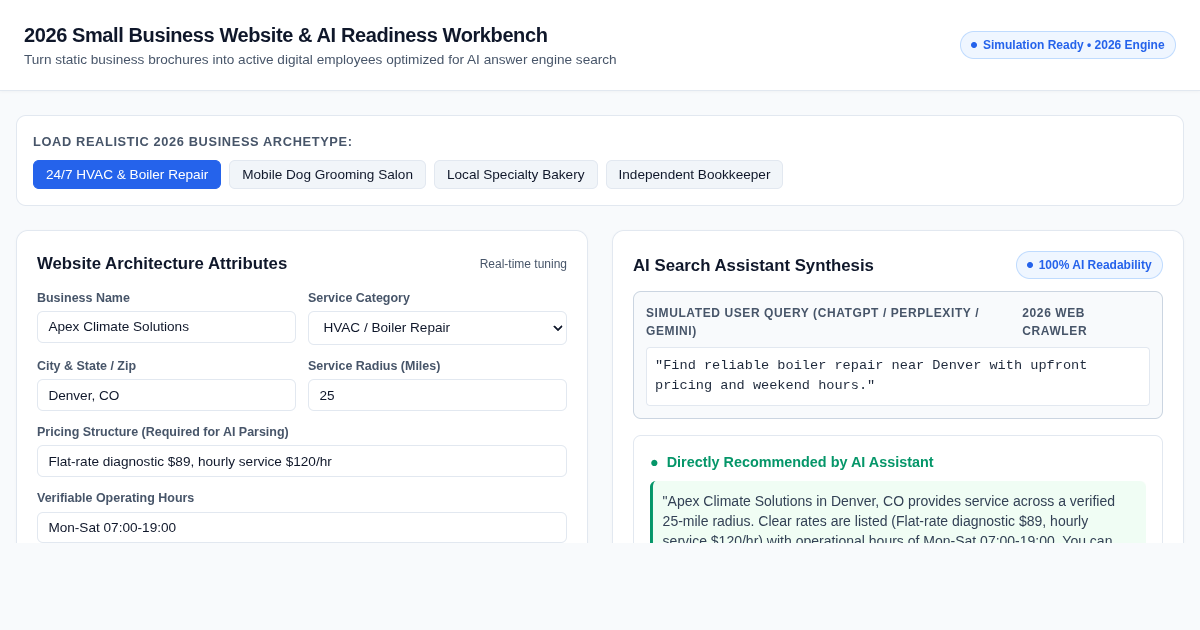Click the 100% AI Readability badge

(x=1089, y=265)
